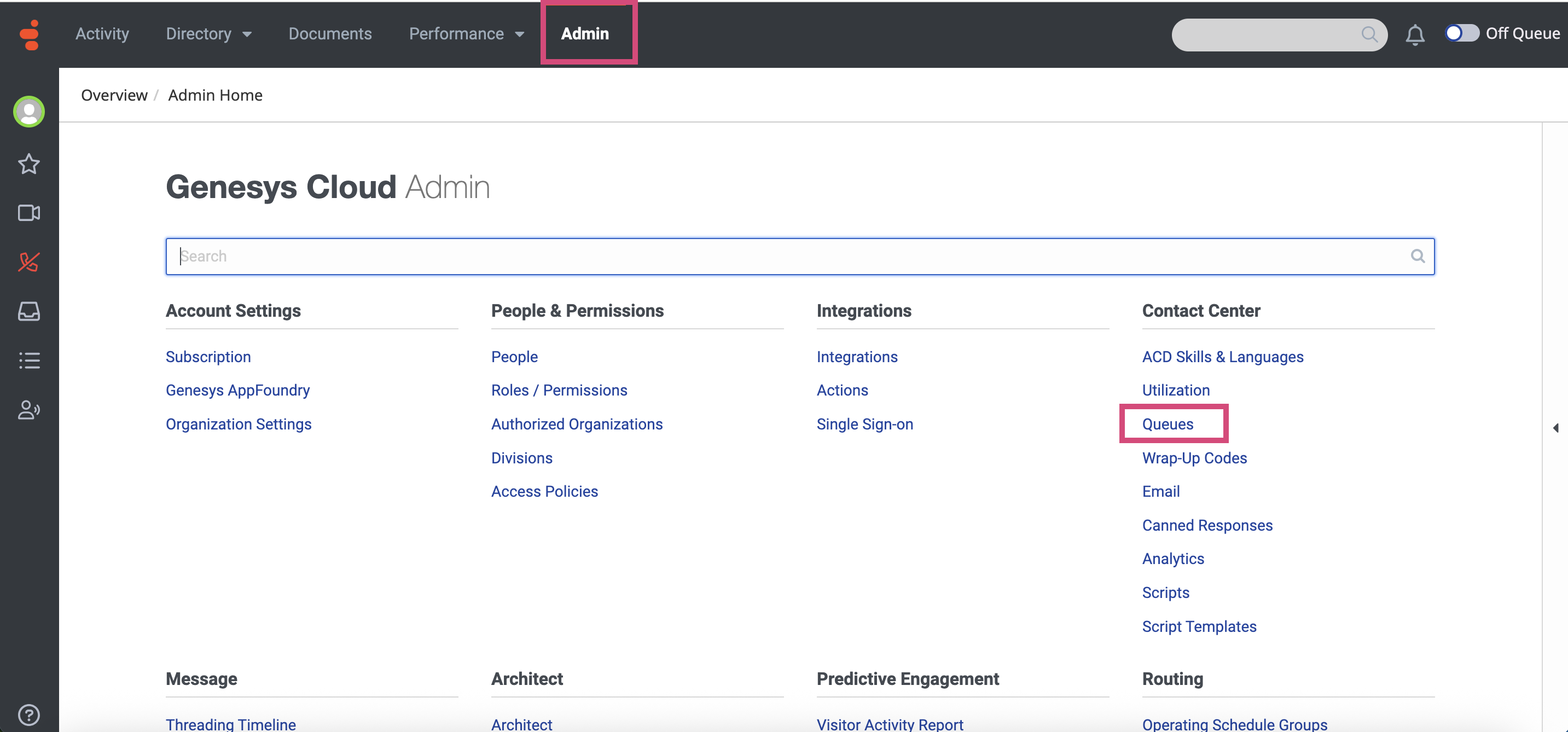Screen dimensions: 1568x732
Task: Open the Queues link
Action: [1167, 424]
